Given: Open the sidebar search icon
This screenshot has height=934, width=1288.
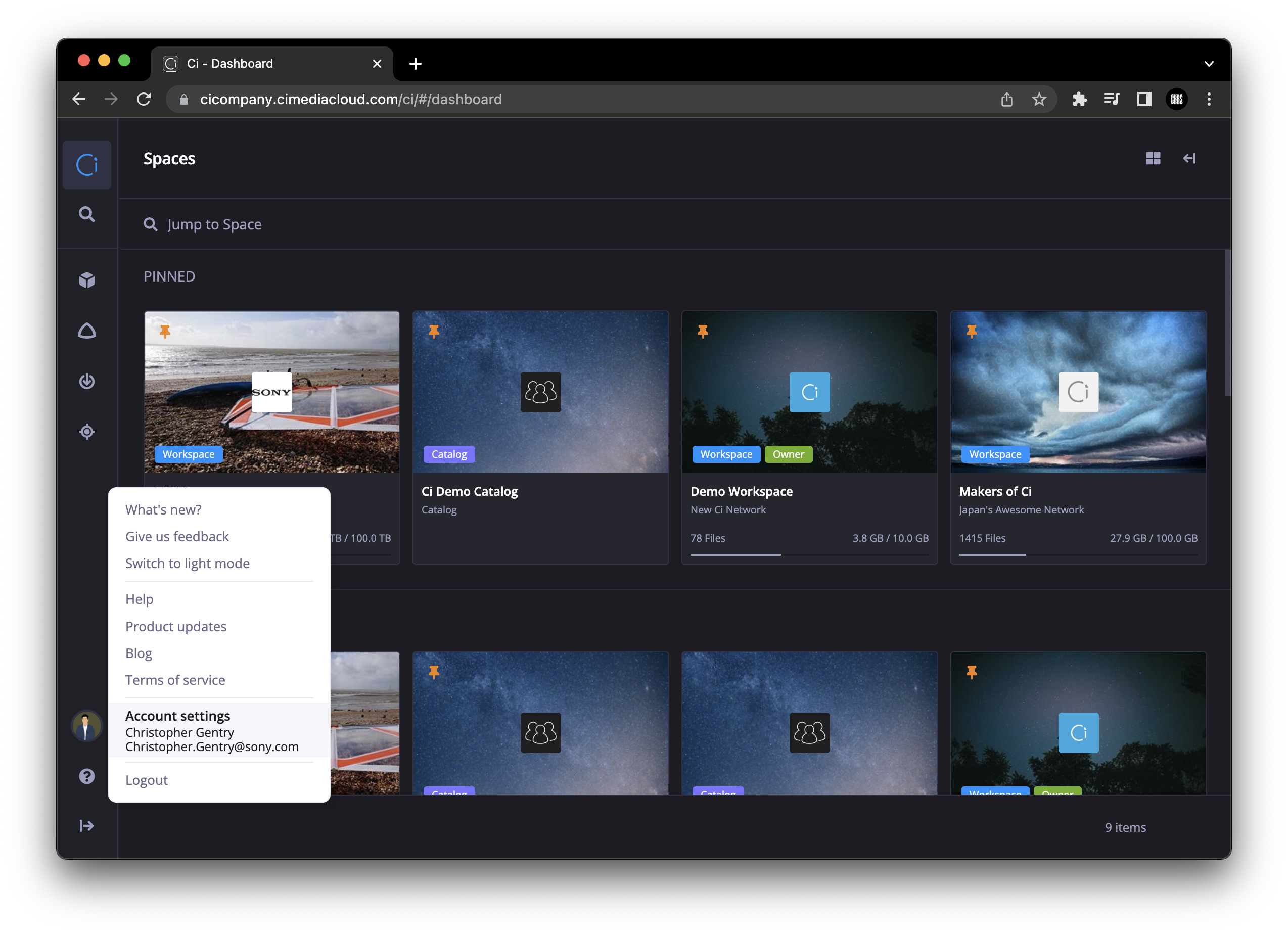Looking at the screenshot, I should coord(87,214).
